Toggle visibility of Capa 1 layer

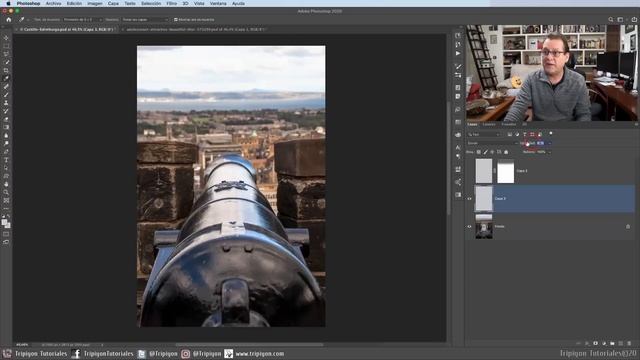(469, 171)
